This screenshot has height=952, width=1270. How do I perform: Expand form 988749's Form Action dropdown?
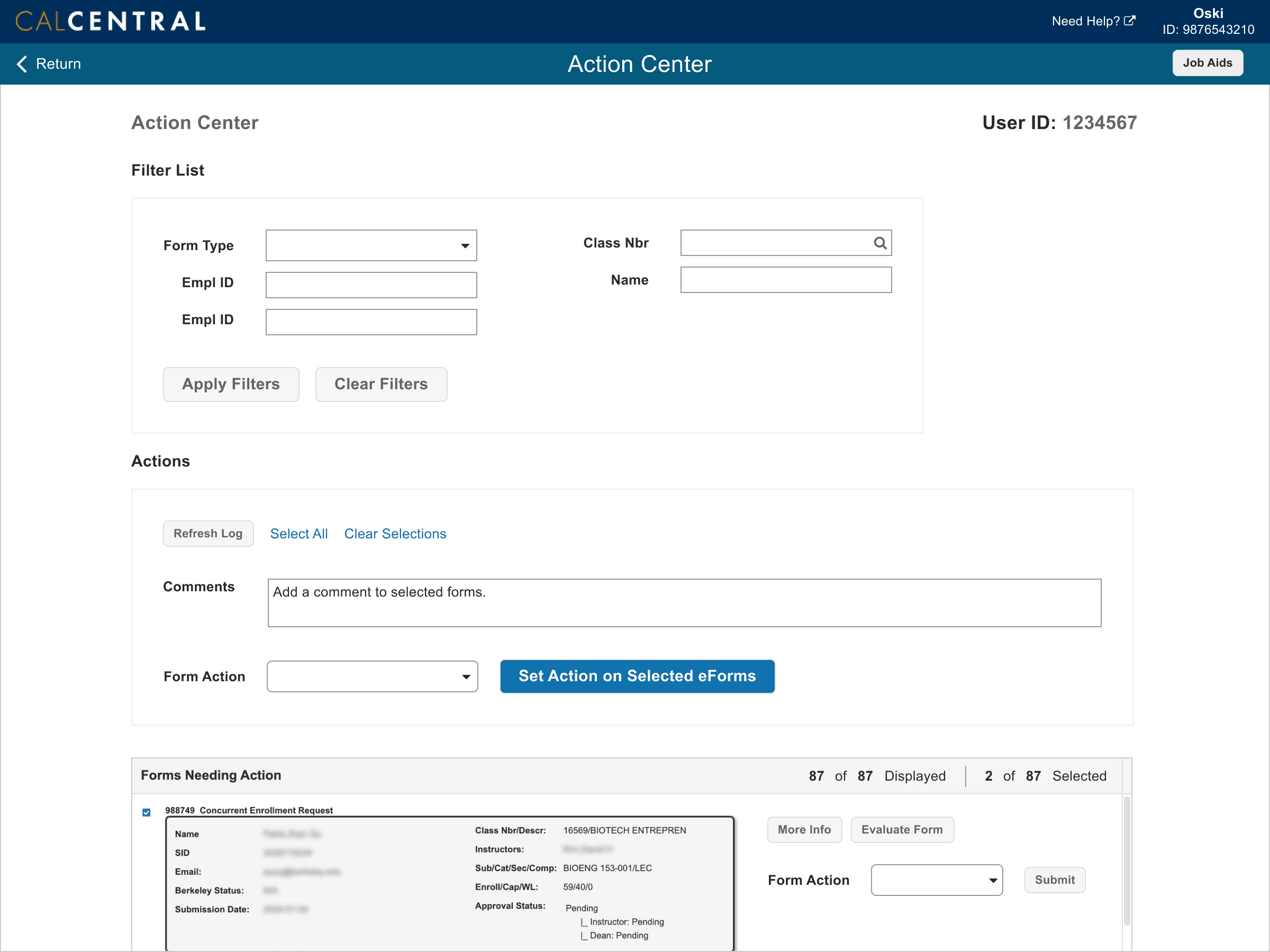point(937,880)
